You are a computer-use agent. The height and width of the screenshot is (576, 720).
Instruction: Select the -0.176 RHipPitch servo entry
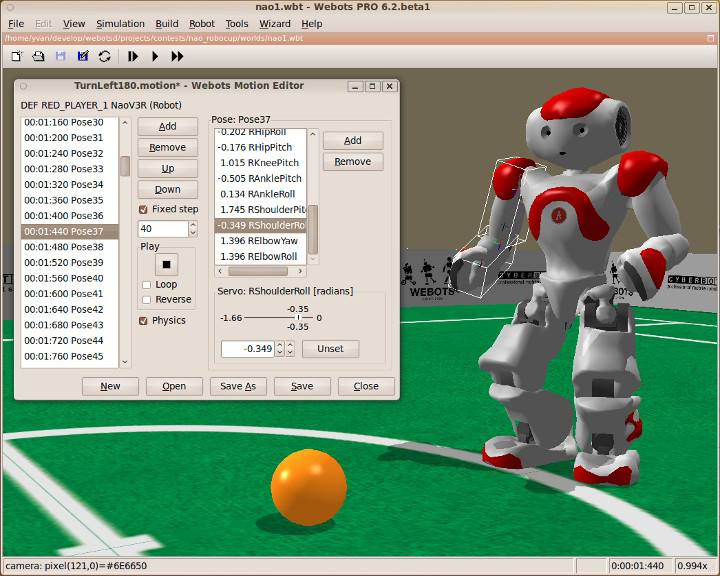(260, 147)
